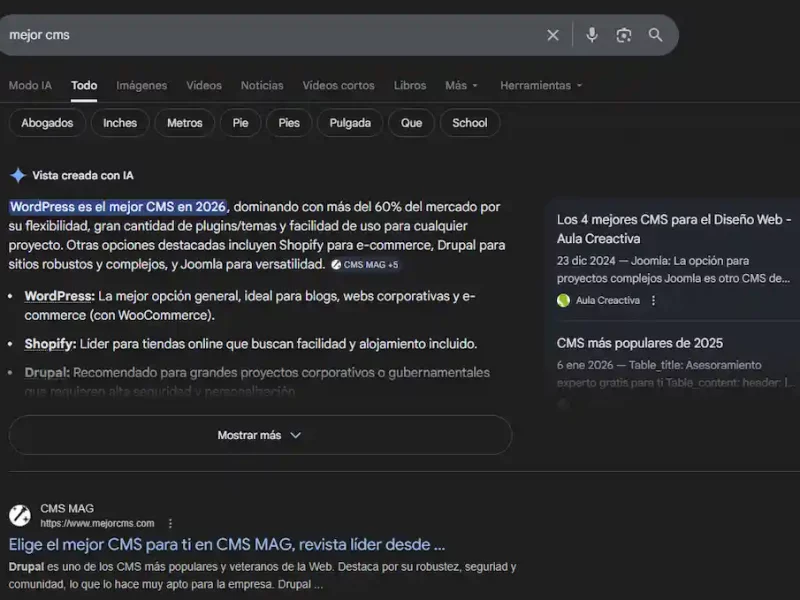Image resolution: width=800 pixels, height=600 pixels.
Task: Switch to the Imágenes tab
Action: [x=141, y=85]
